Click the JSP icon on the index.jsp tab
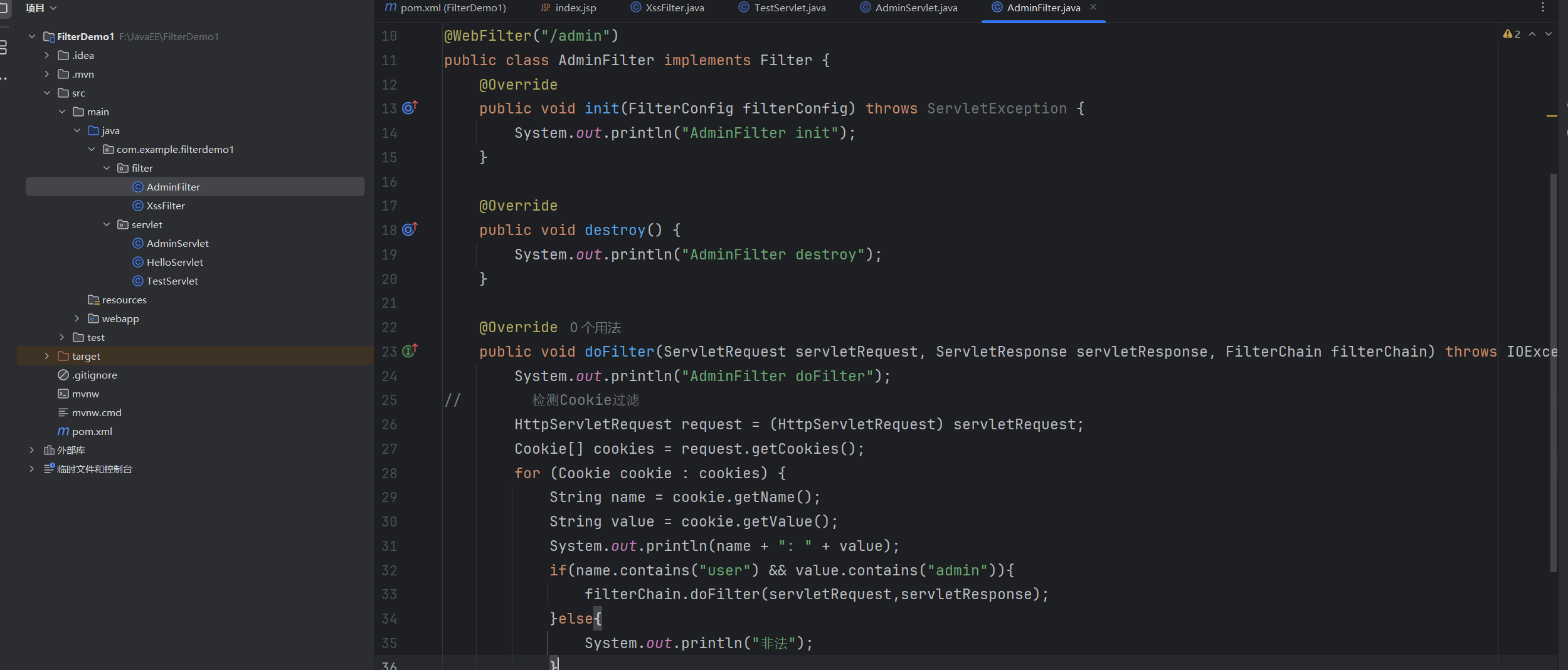The height and width of the screenshot is (670, 1568). tap(546, 8)
